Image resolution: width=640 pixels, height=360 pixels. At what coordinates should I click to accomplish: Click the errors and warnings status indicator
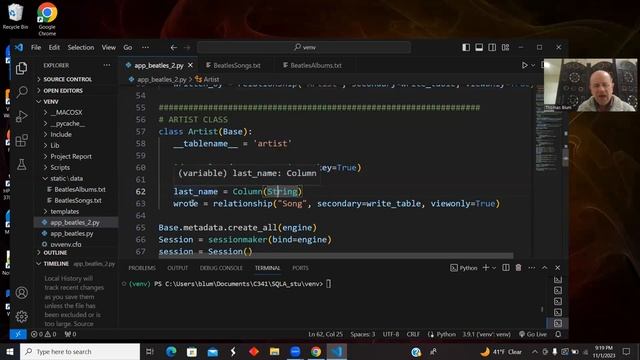point(44,334)
